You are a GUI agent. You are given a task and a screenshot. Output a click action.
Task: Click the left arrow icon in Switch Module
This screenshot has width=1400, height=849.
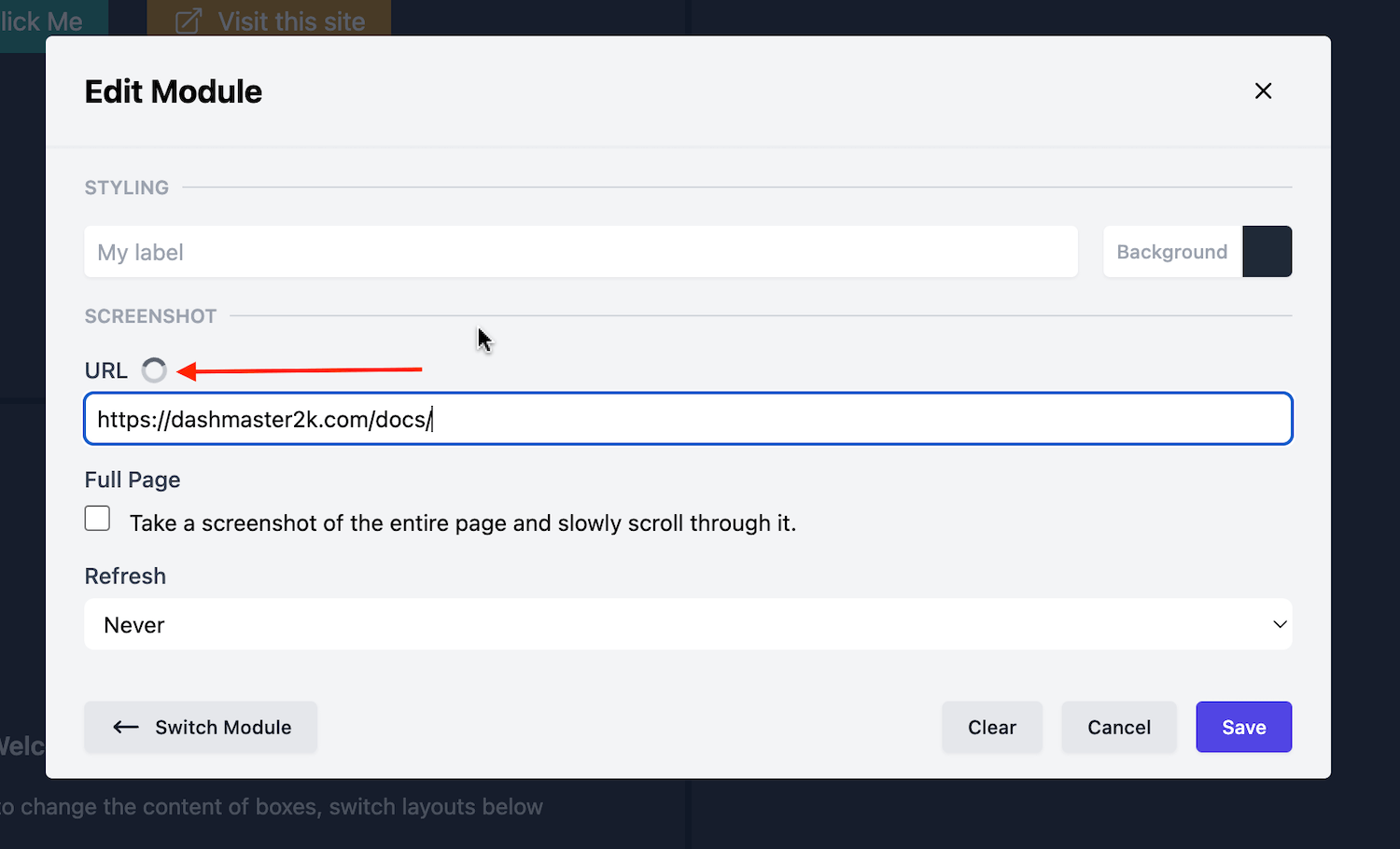coord(126,728)
